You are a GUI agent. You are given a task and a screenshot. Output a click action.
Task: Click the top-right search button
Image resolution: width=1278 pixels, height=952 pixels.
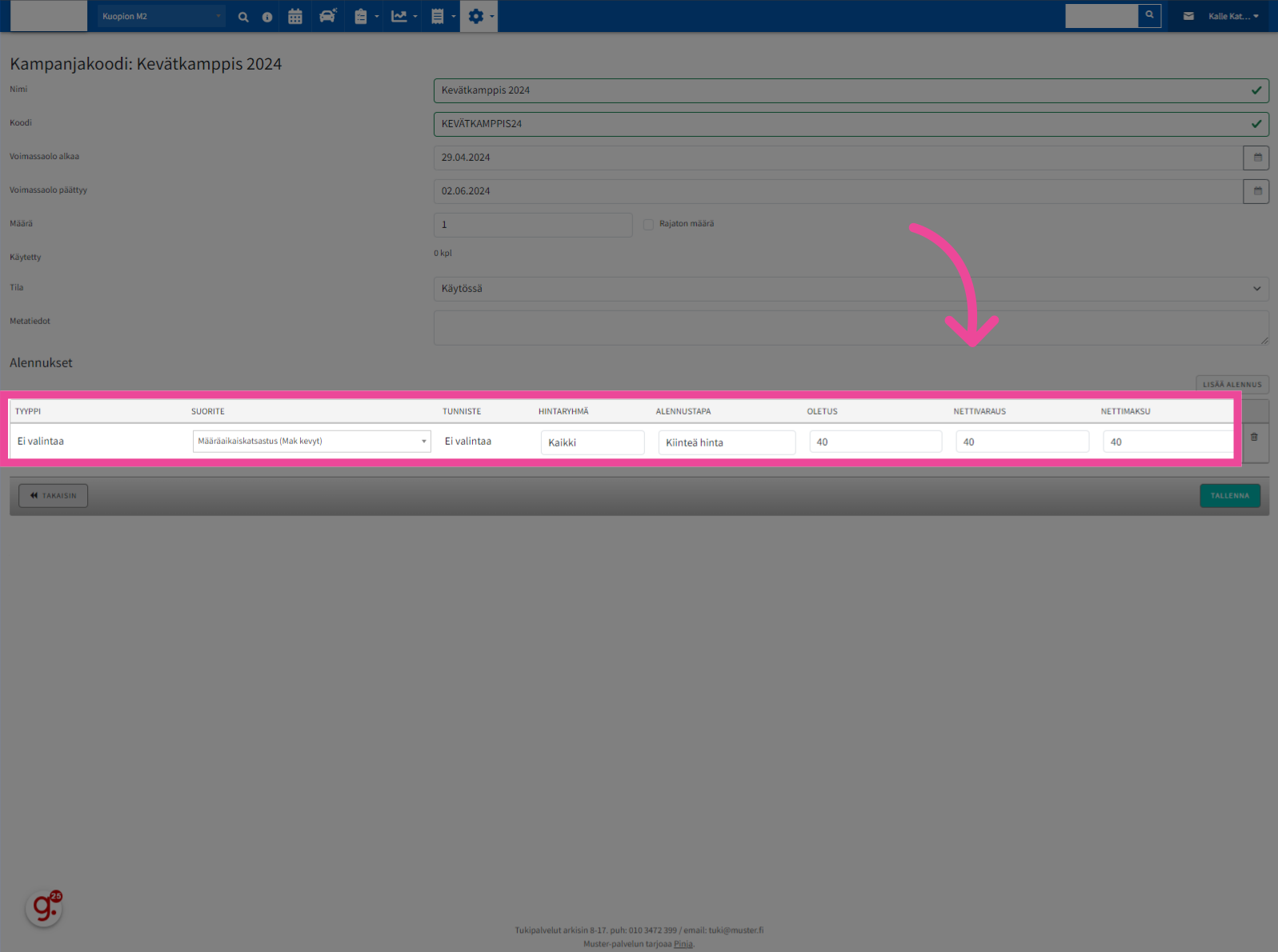click(x=1149, y=15)
